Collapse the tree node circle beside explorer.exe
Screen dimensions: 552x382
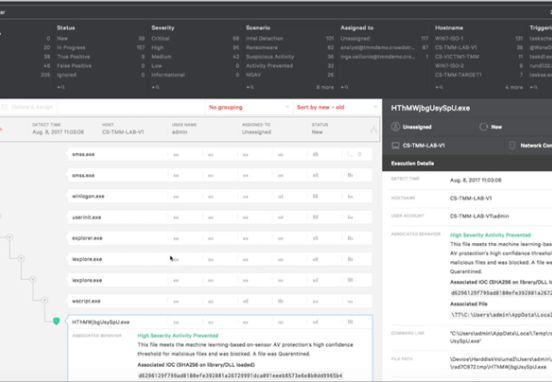point(10,237)
